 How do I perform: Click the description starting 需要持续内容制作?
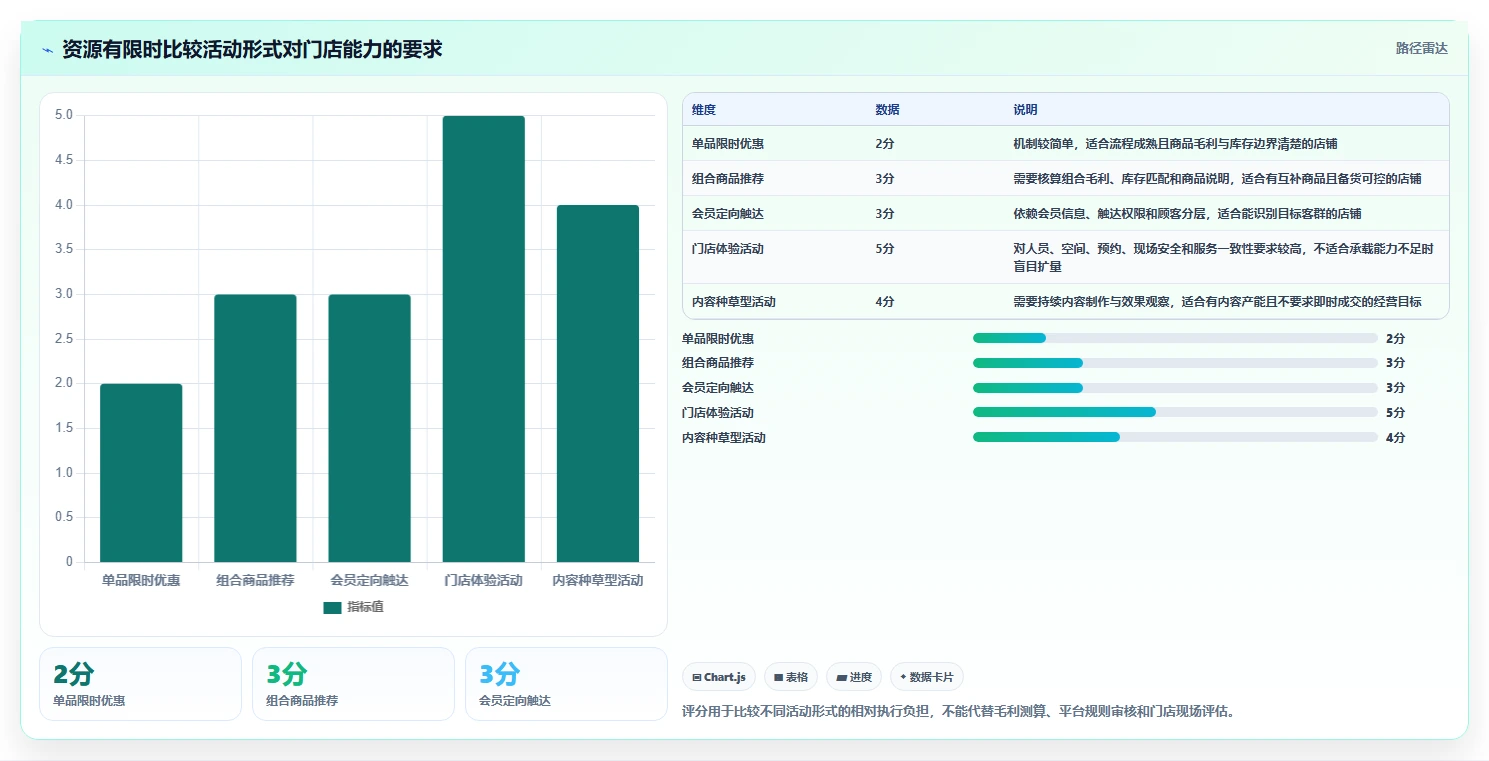(x=1217, y=302)
